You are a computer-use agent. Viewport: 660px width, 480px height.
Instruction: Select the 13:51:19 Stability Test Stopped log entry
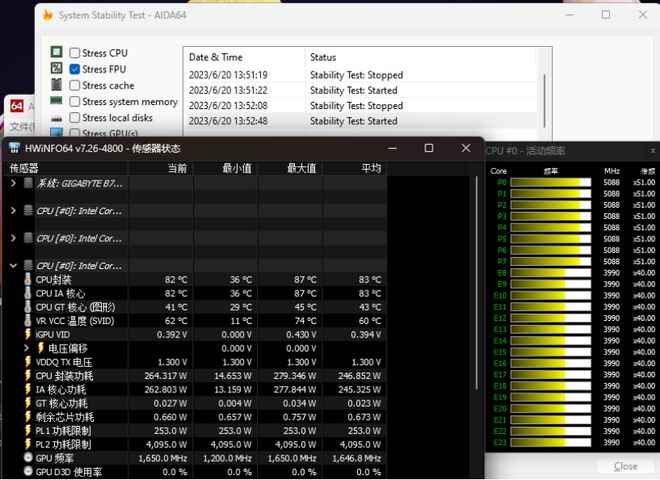pyautogui.click(x=360, y=75)
